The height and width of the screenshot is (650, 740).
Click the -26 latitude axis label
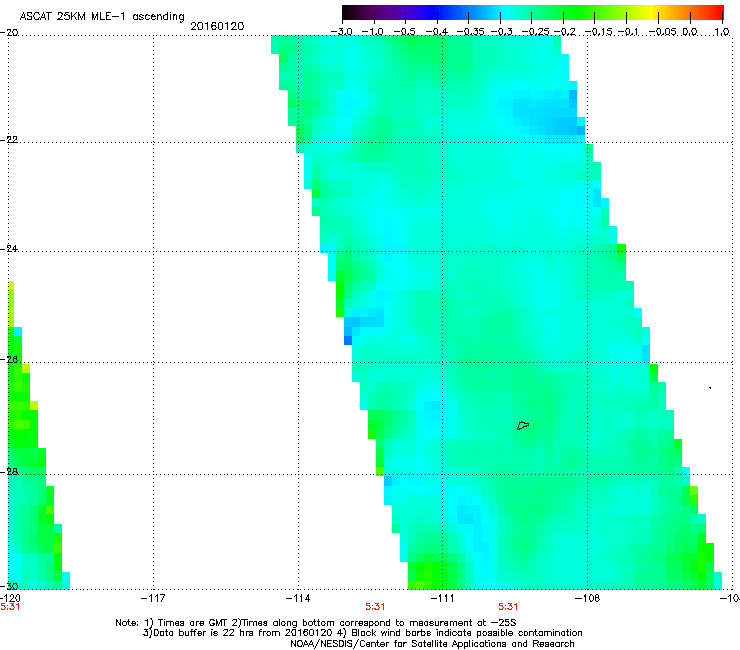[x=9, y=359]
